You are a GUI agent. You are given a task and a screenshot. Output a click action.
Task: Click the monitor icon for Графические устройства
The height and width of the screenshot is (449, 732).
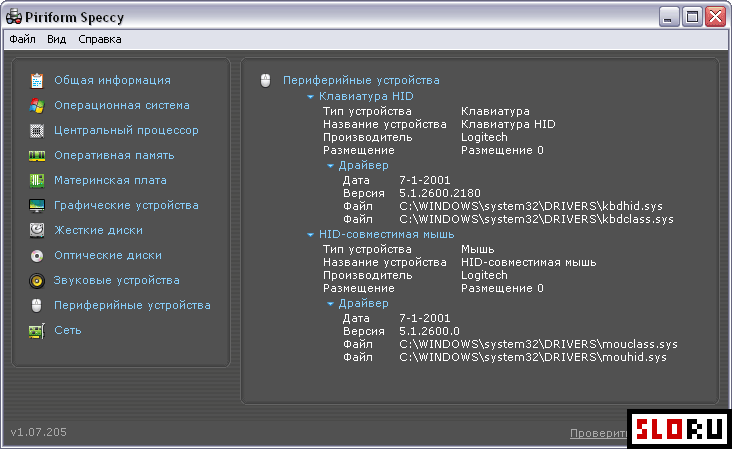pyautogui.click(x=37, y=205)
